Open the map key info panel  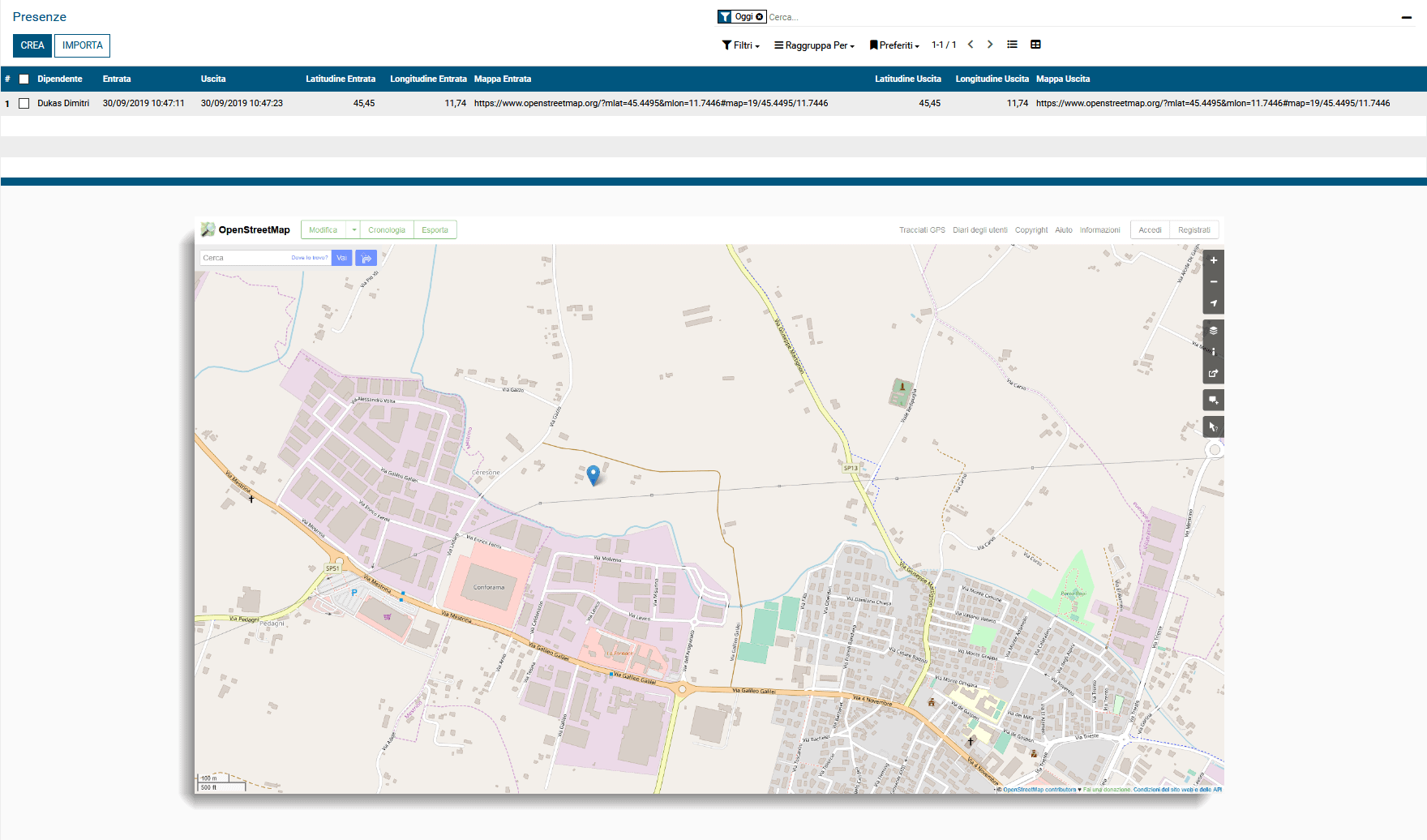tap(1213, 352)
